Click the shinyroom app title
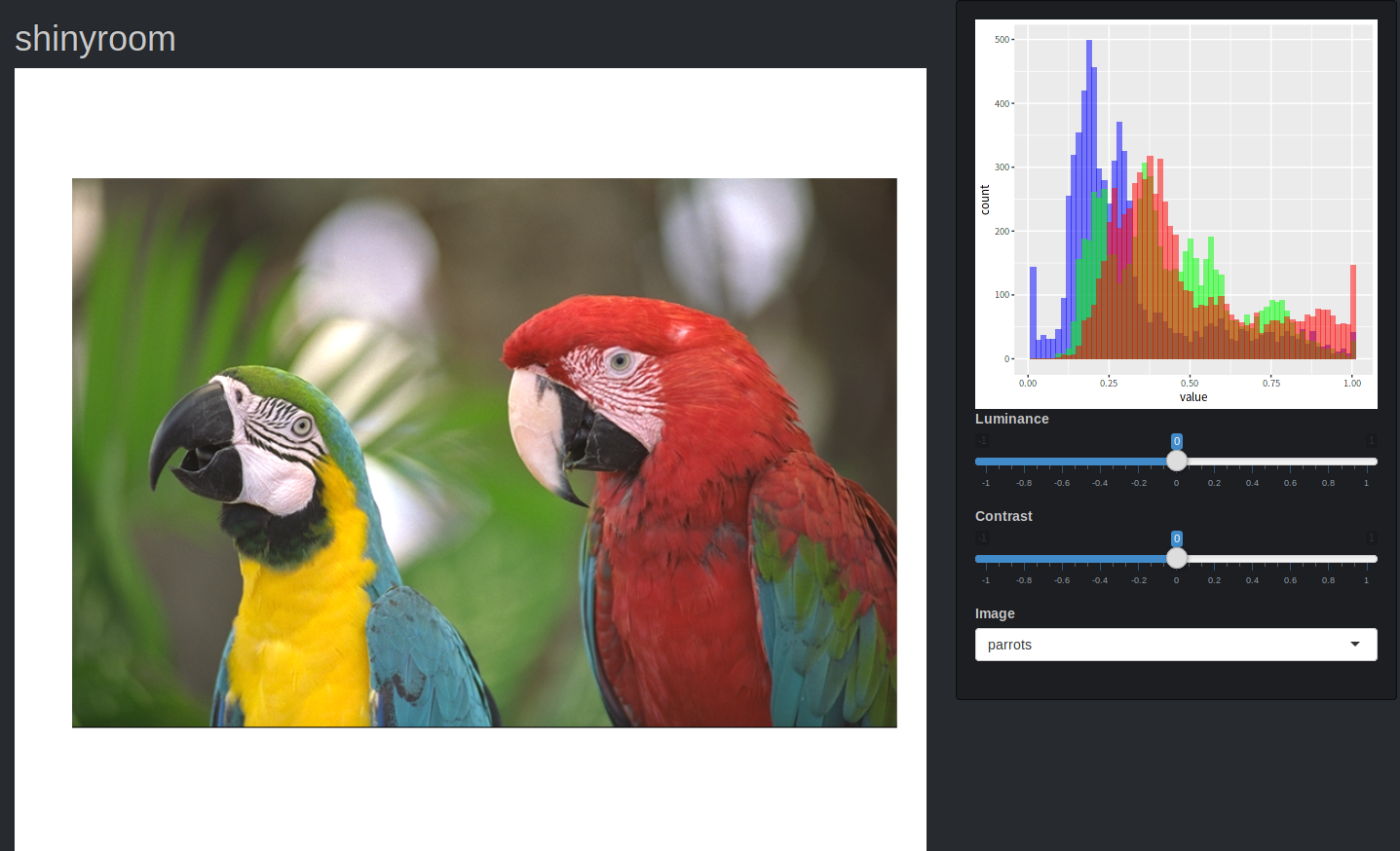 click(x=95, y=39)
